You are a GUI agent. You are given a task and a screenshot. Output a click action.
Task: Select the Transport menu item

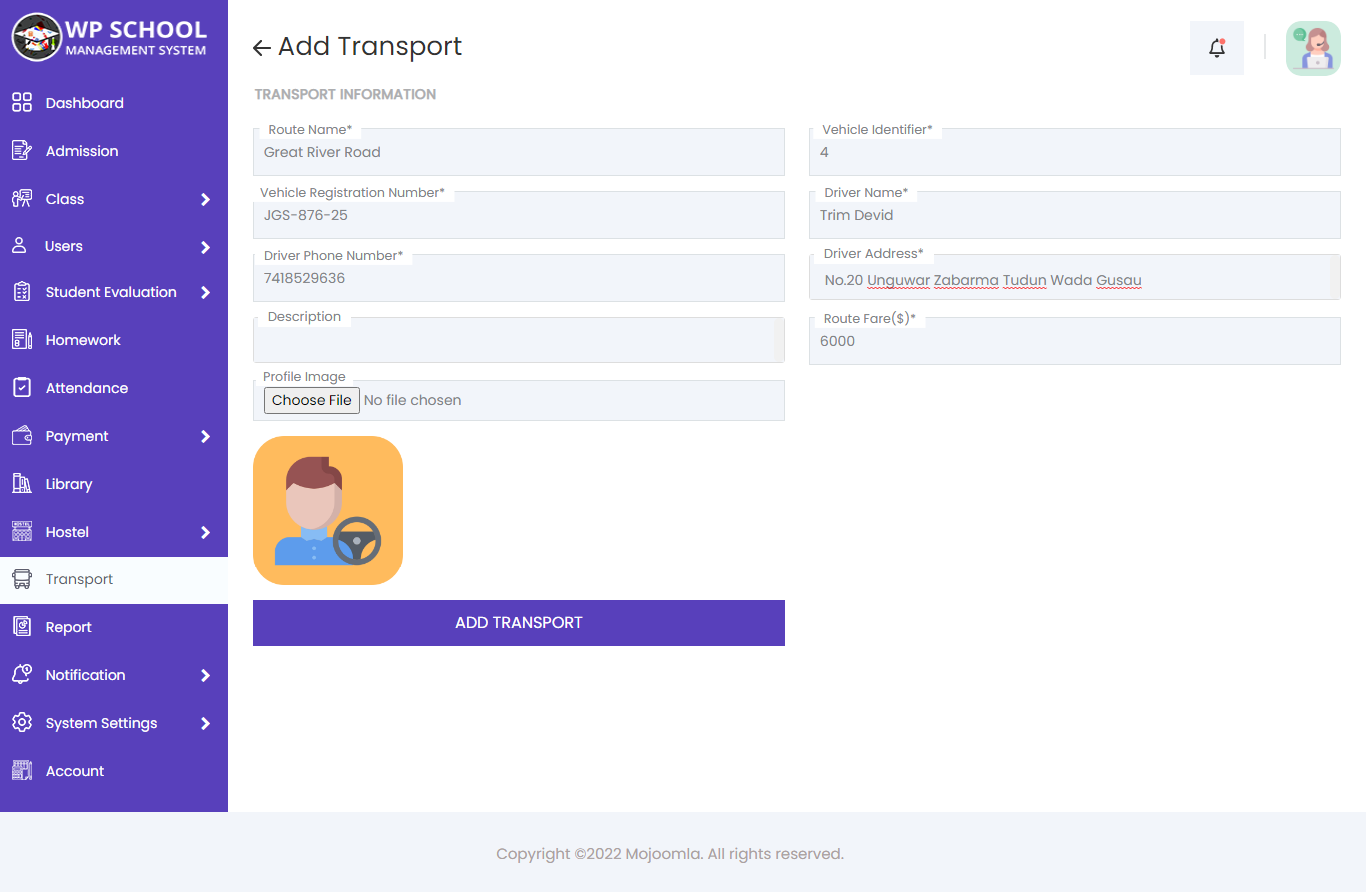coord(114,580)
